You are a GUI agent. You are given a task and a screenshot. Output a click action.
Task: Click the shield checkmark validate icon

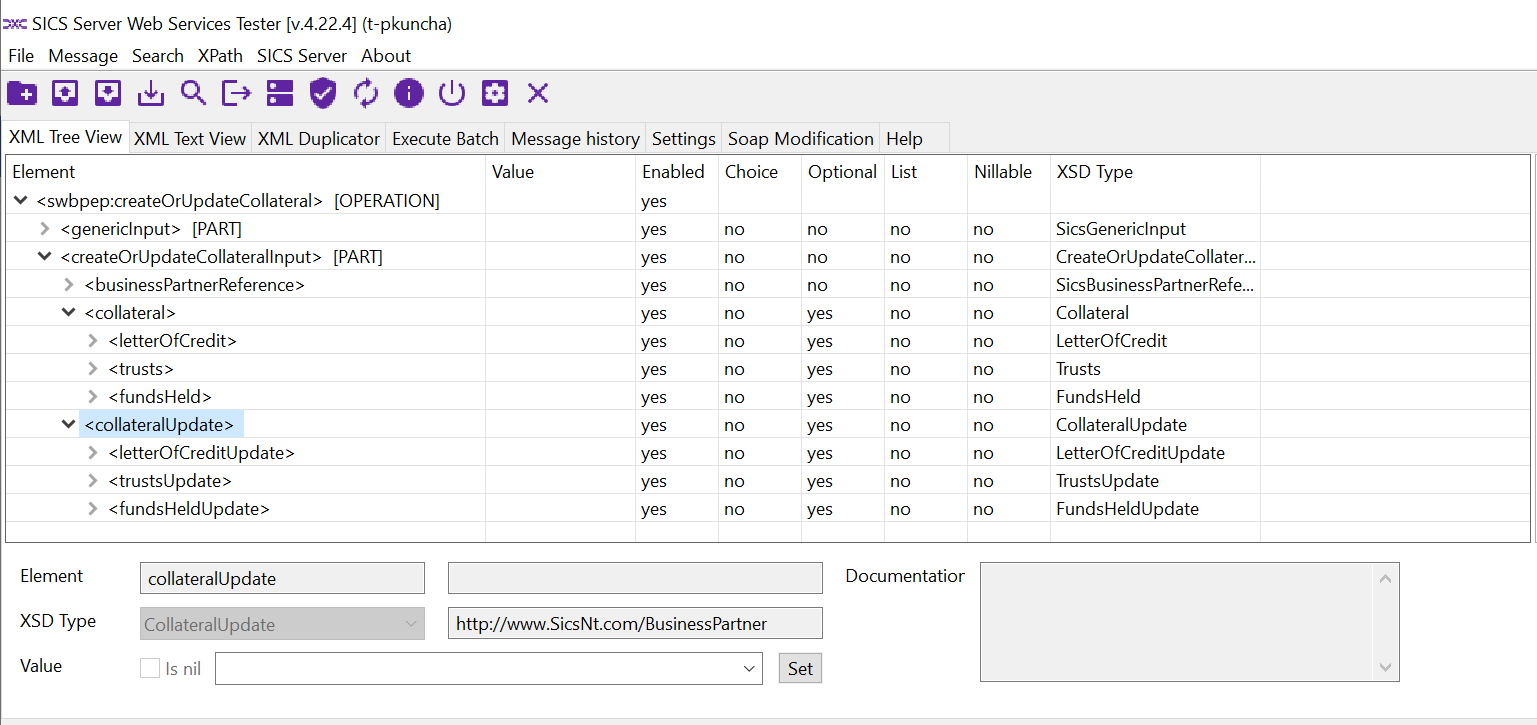323,94
